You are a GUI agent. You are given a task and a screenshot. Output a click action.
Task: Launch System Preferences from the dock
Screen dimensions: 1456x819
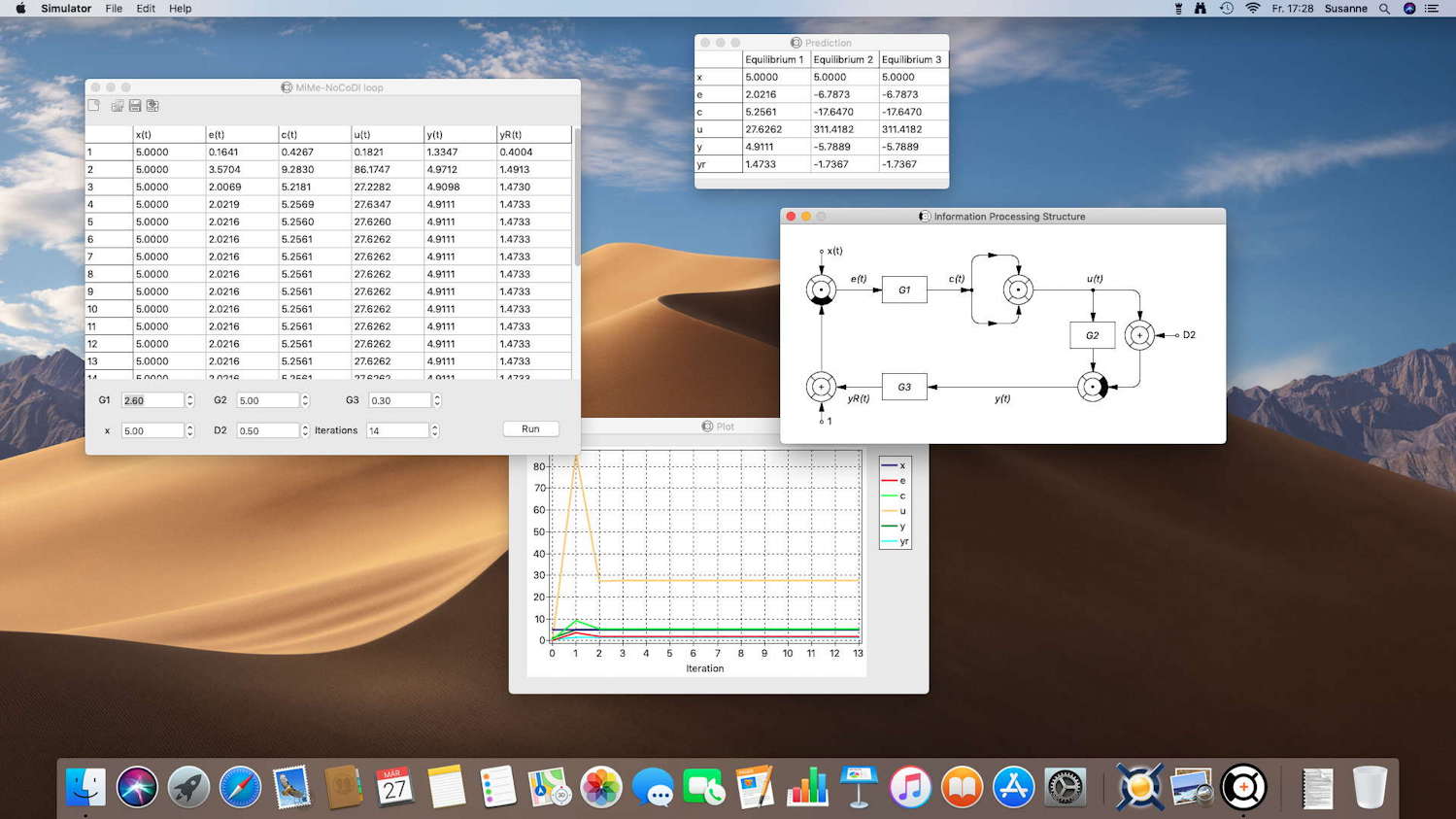tap(1065, 787)
